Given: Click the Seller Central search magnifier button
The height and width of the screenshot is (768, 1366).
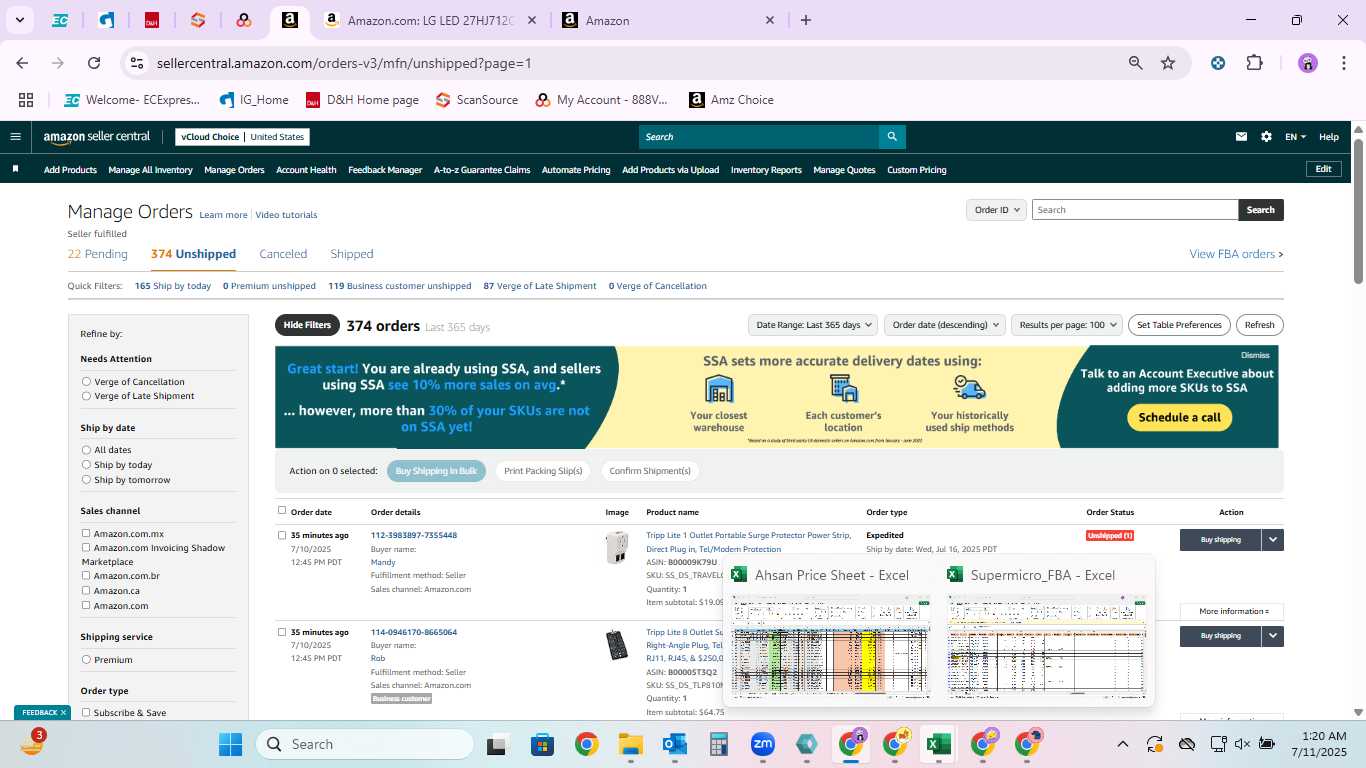Looking at the screenshot, I should click(x=892, y=137).
